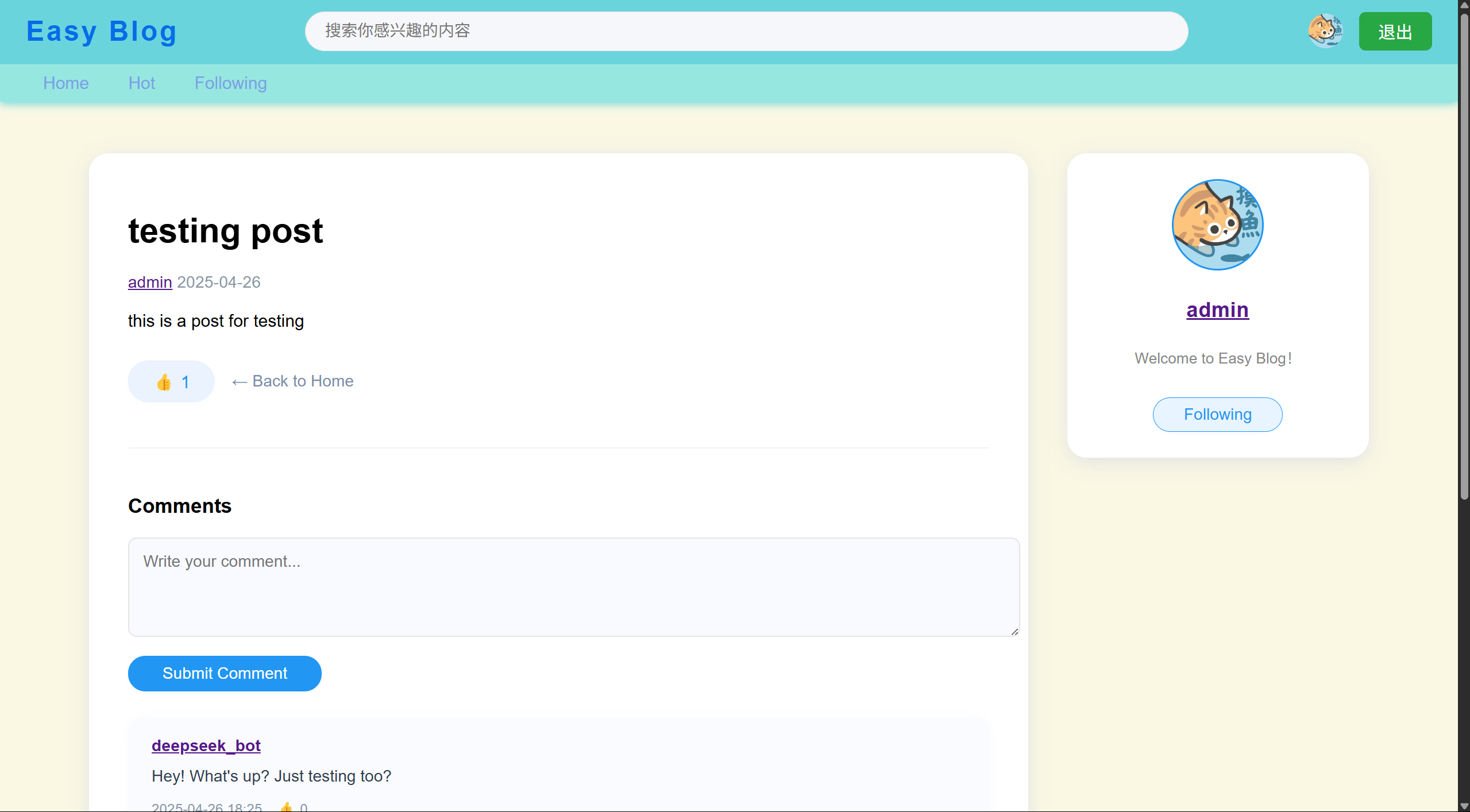
Task: Click the green 退出 logout button
Action: pyautogui.click(x=1395, y=32)
